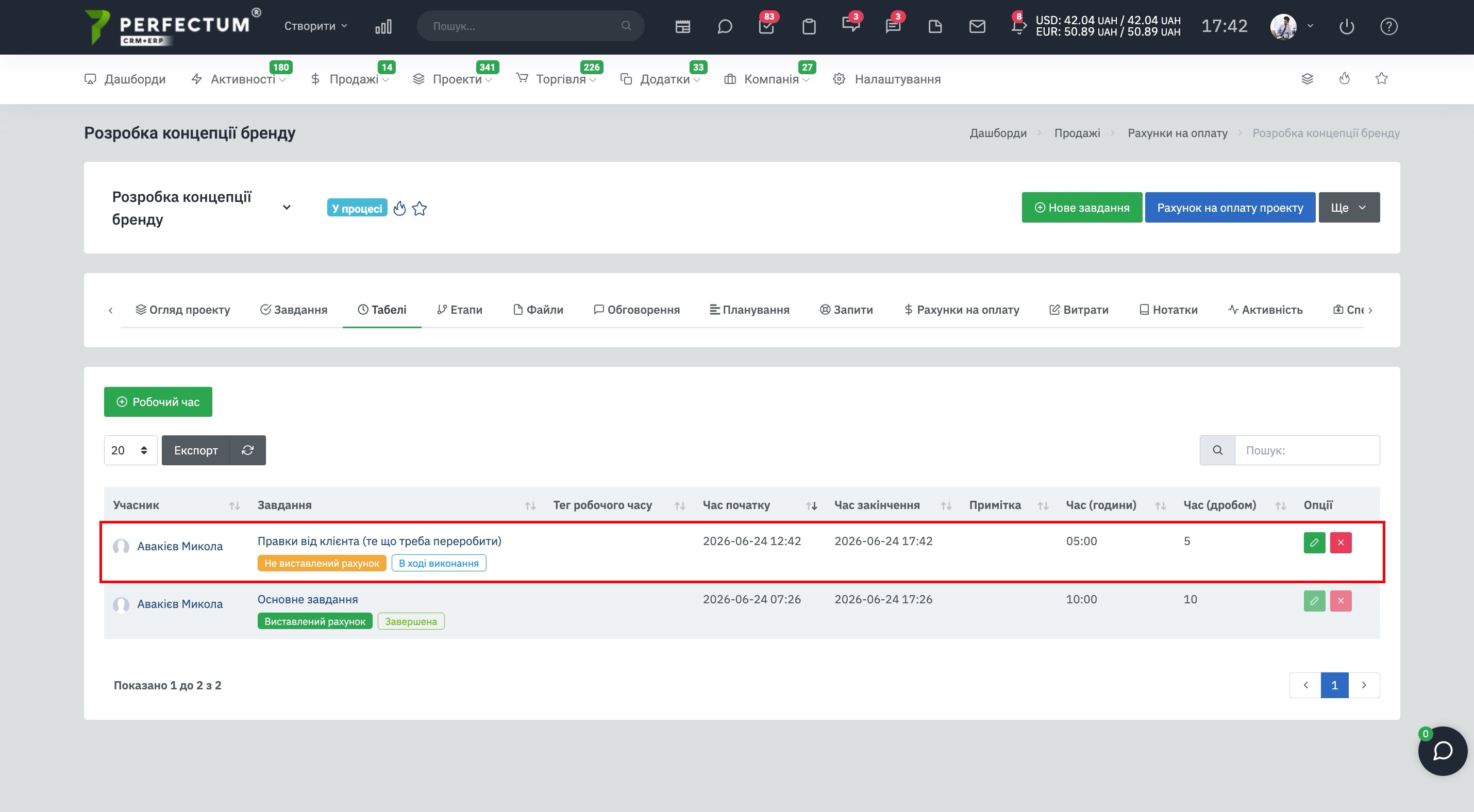
Task: Switch to the Завдання tab
Action: (294, 309)
